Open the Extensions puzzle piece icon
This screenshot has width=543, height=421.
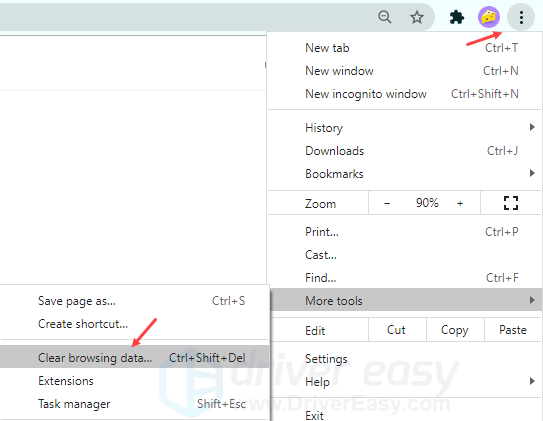coord(457,17)
